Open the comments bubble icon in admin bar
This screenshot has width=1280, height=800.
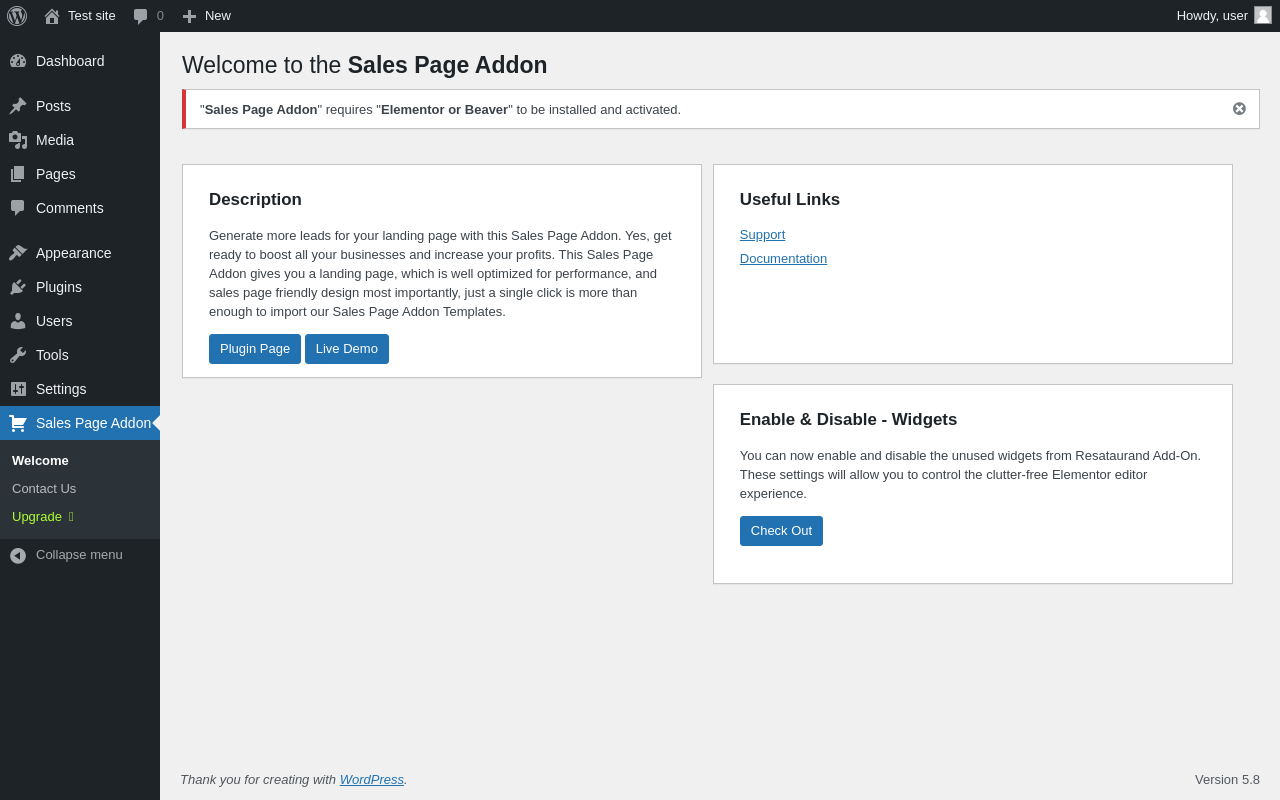click(141, 16)
